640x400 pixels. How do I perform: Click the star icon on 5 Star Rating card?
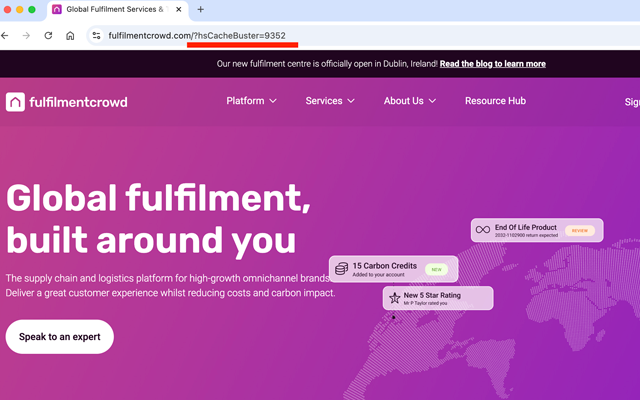(394, 298)
